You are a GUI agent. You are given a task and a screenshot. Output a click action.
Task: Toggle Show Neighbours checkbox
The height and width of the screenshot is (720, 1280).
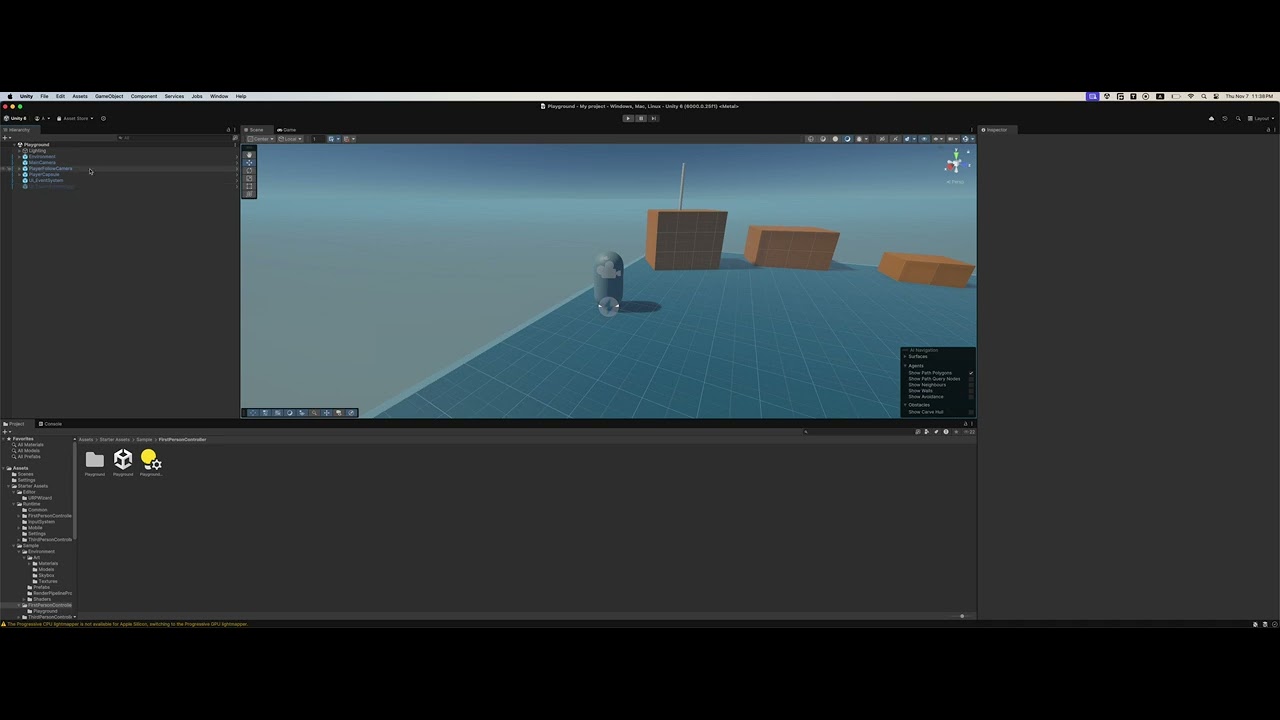(971, 385)
